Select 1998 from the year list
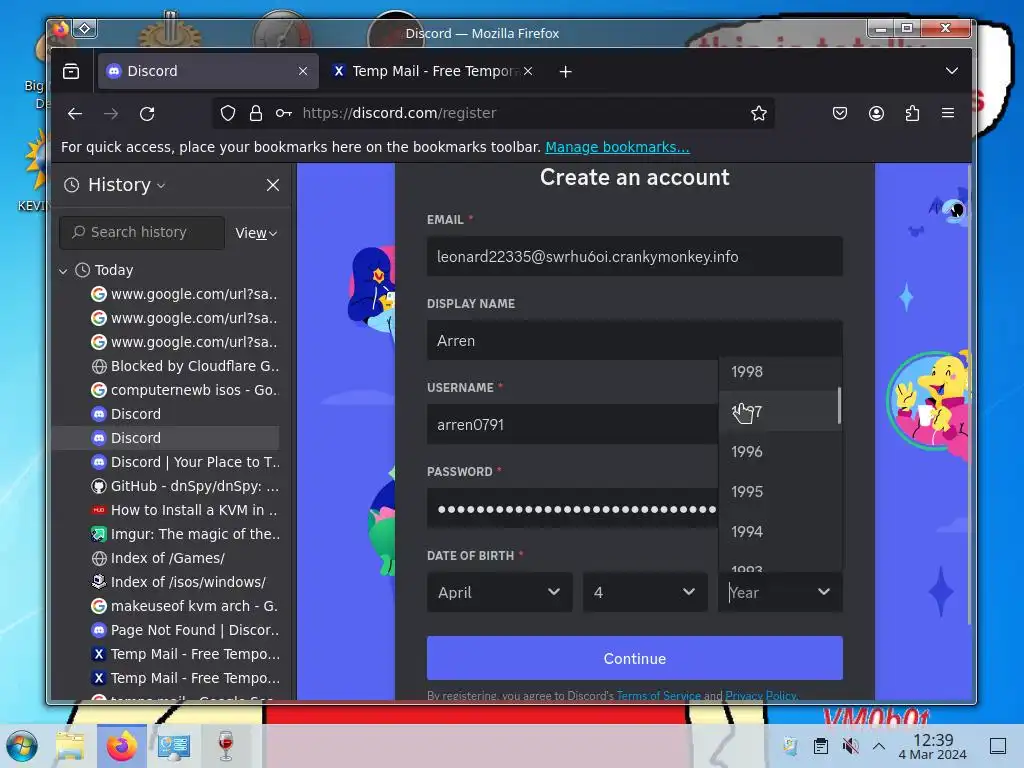This screenshot has height=768, width=1024. pyautogui.click(x=780, y=372)
